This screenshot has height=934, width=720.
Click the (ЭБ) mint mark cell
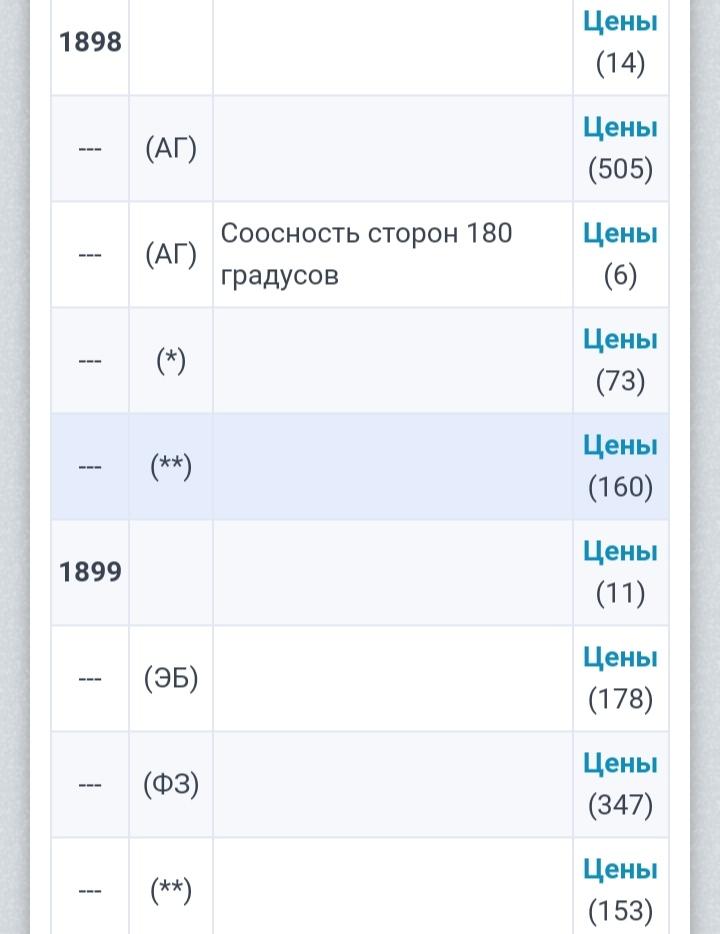(x=171, y=678)
